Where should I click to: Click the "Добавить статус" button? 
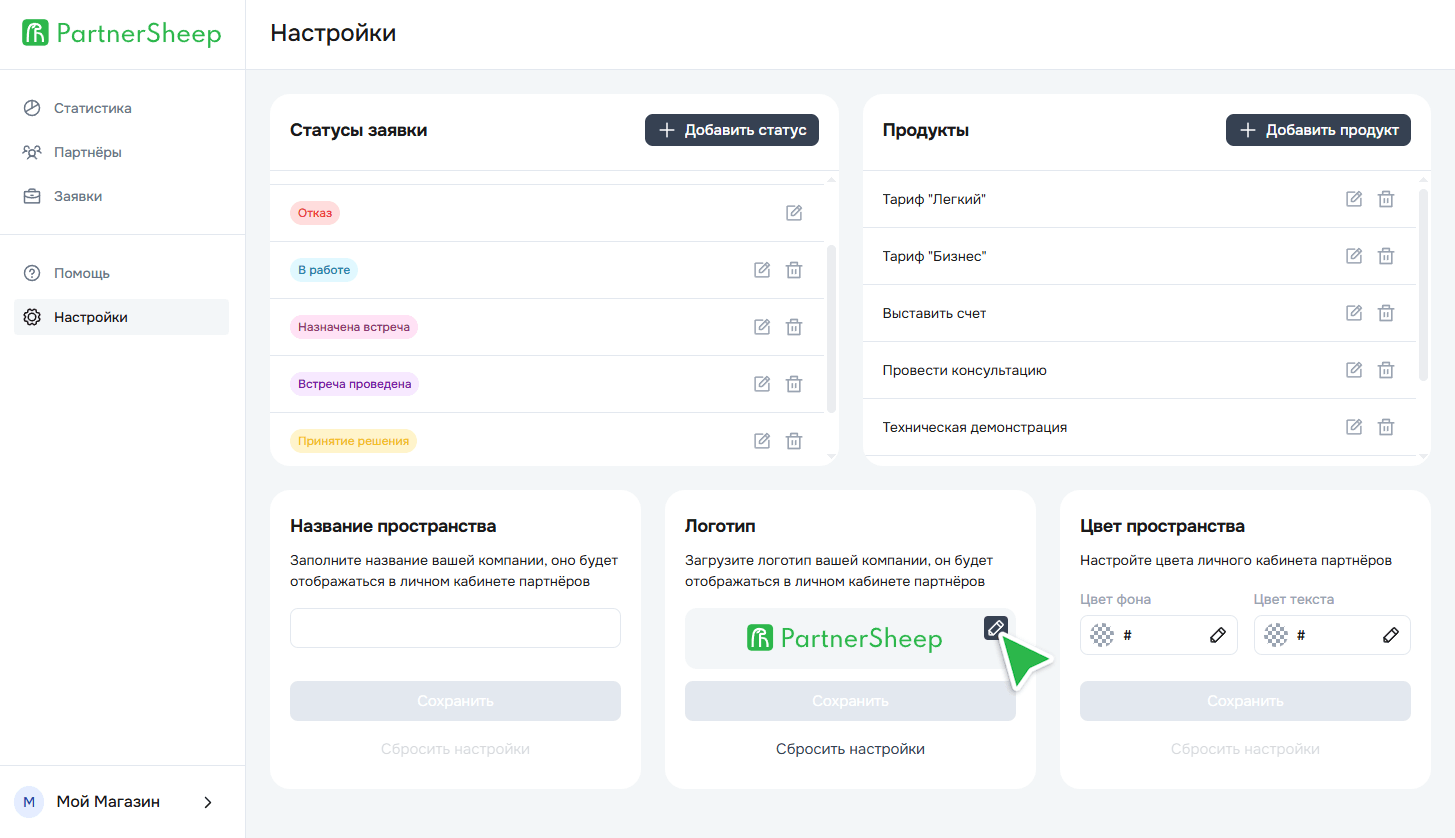(732, 130)
